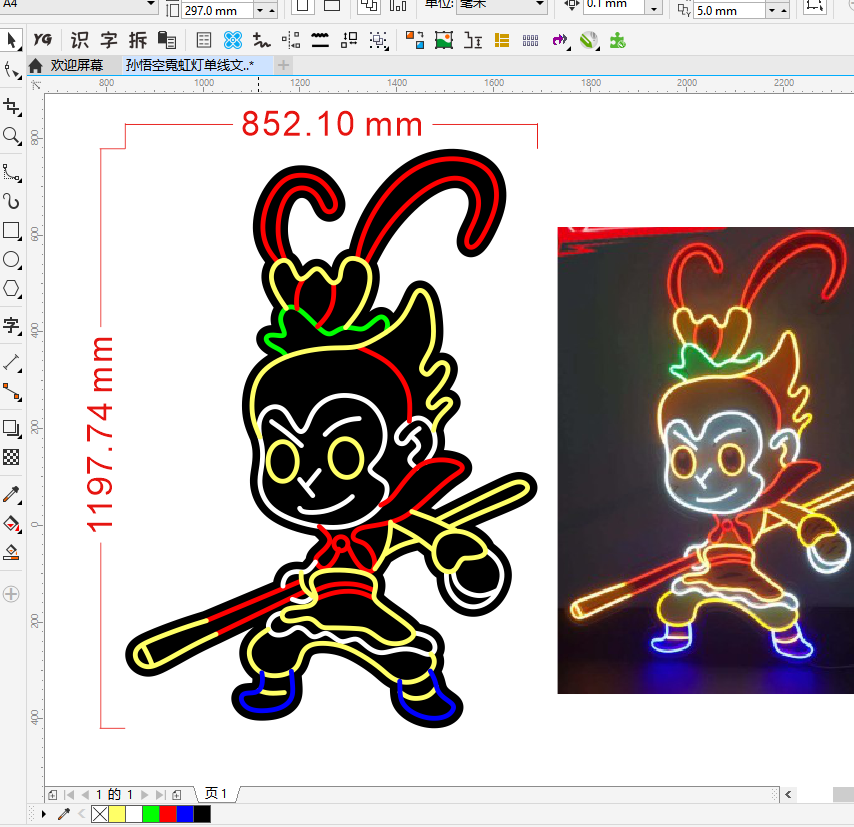This screenshot has height=827, width=854.
Task: Choose the Artistic Media tool
Action: tap(11, 202)
